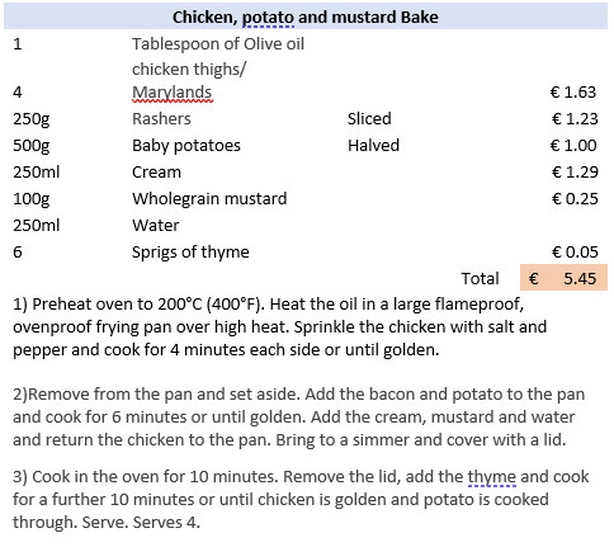
Task: Click the misspelled word 'Marylands'
Action: [x=172, y=93]
